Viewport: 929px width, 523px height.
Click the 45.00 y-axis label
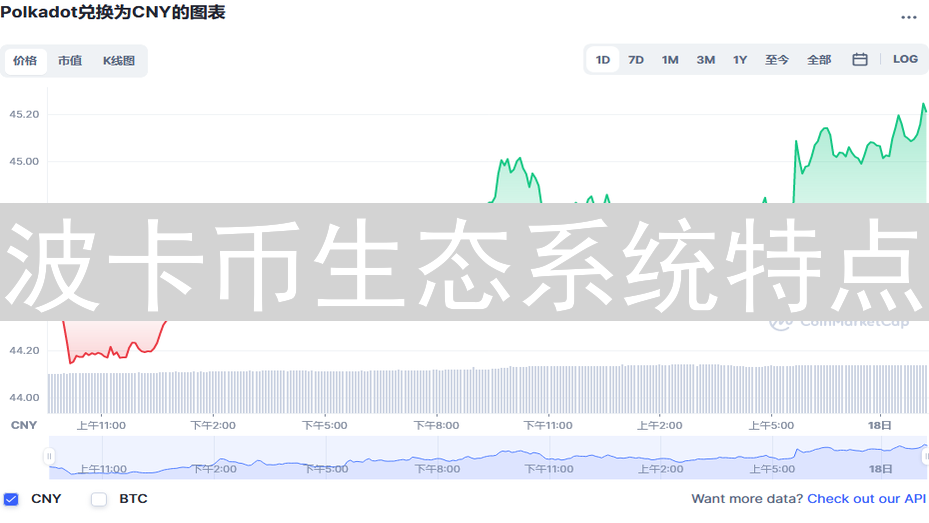pyautogui.click(x=24, y=161)
